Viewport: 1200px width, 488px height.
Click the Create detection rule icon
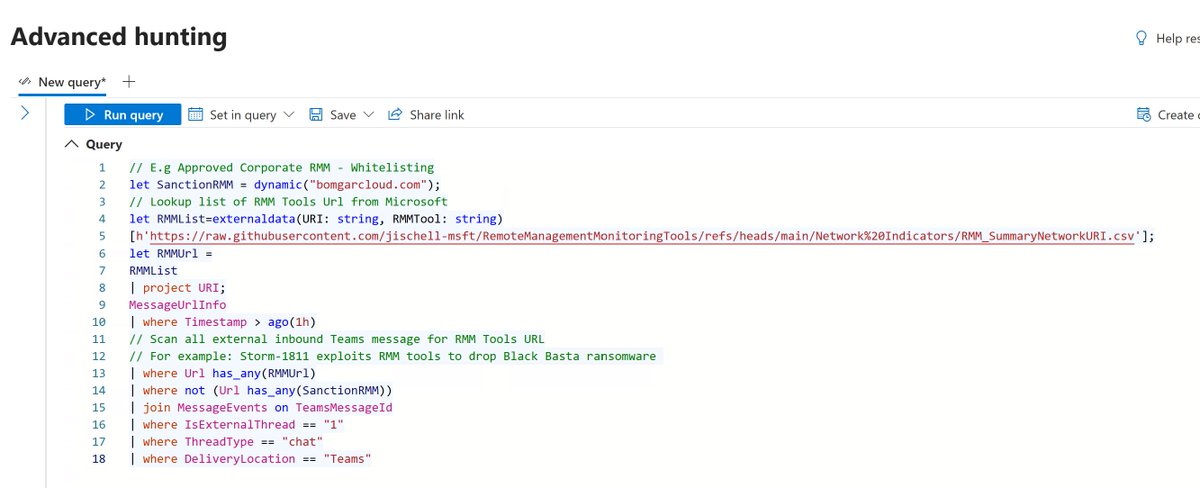pos(1143,115)
